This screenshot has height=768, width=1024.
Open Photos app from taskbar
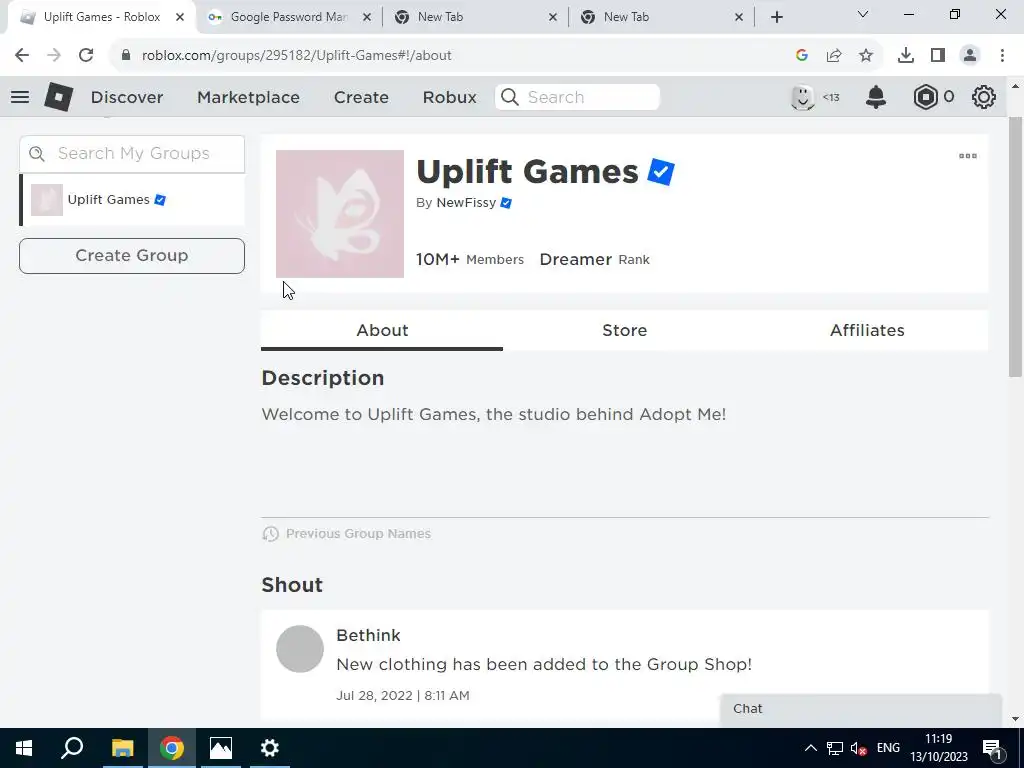coord(221,748)
